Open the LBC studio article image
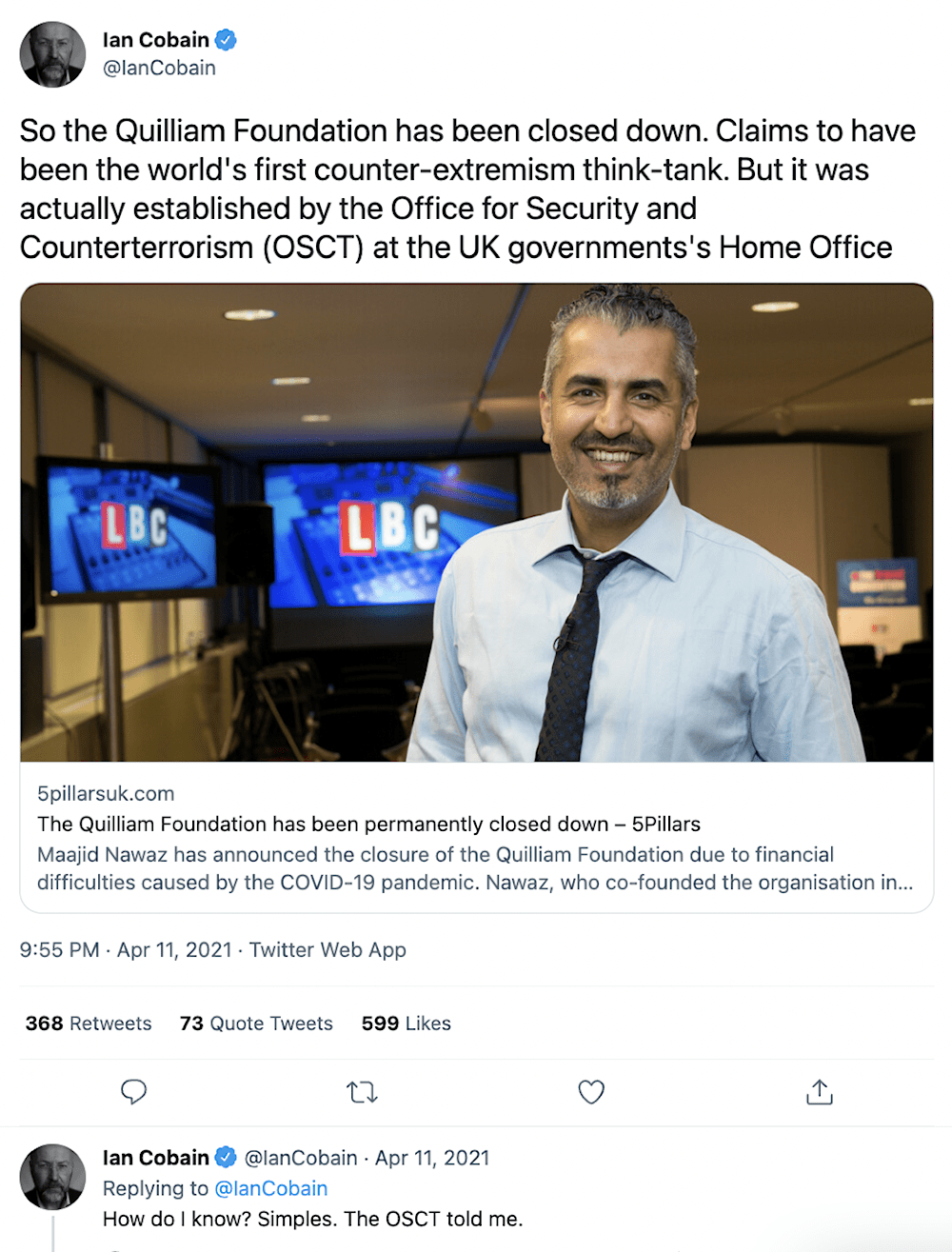The width and height of the screenshot is (952, 1252). pyautogui.click(x=476, y=523)
